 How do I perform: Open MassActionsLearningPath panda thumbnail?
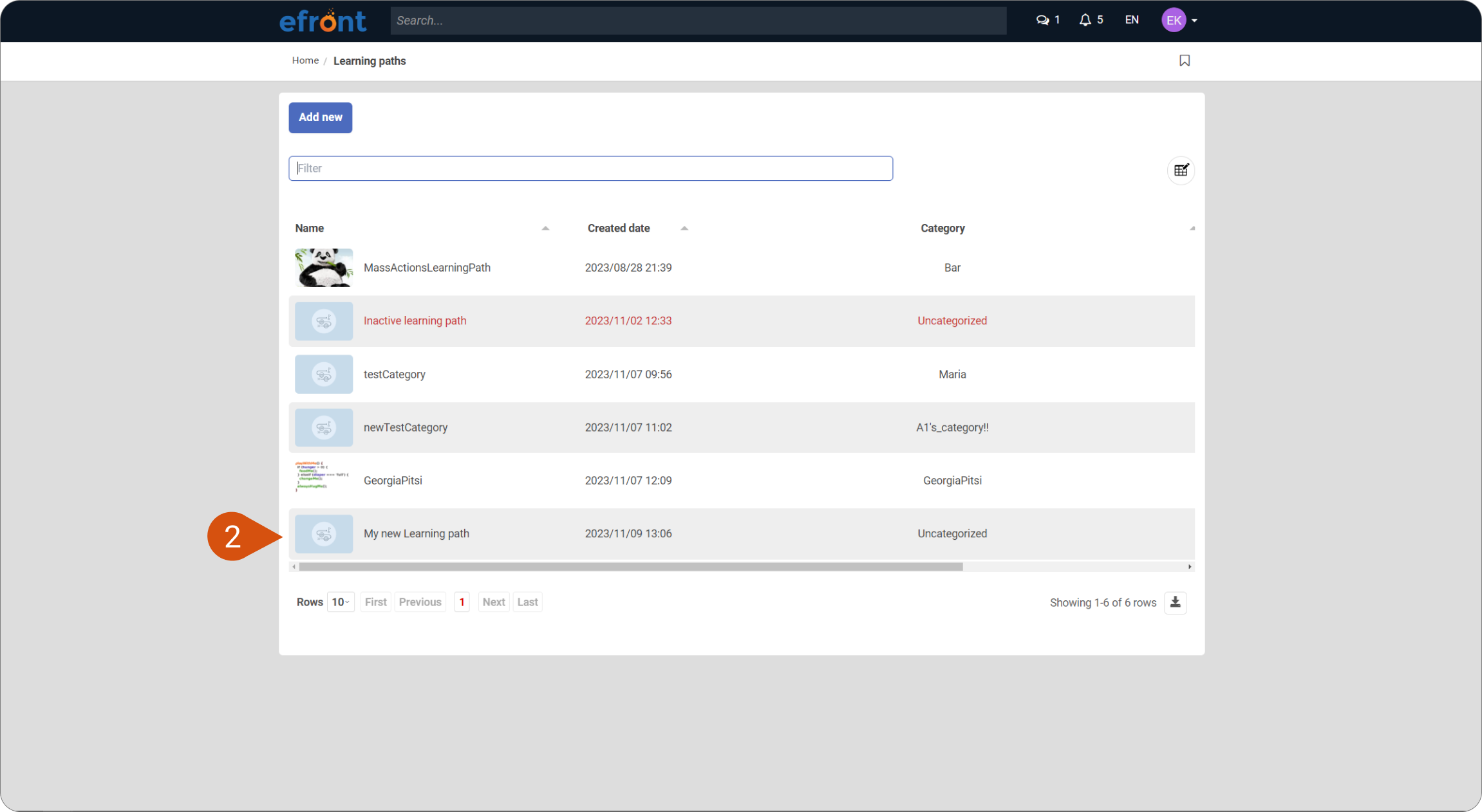tap(324, 268)
